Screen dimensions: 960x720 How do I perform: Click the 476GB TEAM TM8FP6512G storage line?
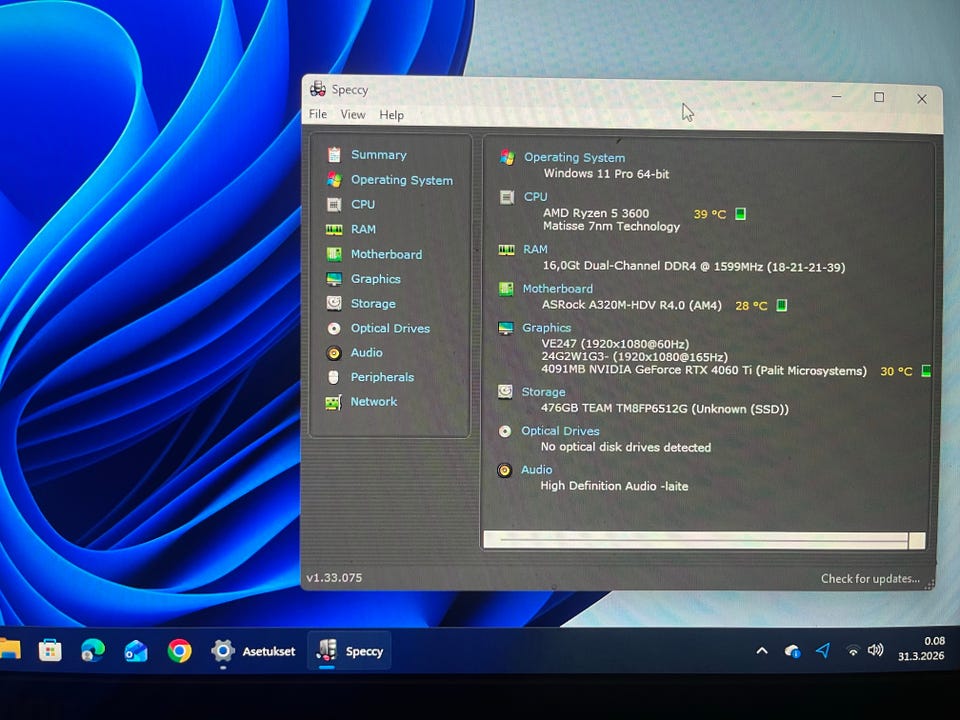tap(665, 408)
